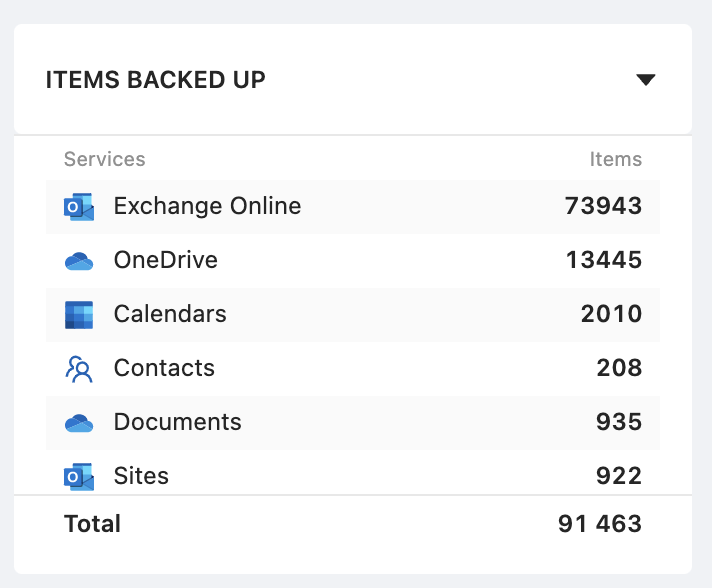
Task: Click the Calendars grid icon
Action: pyautogui.click(x=79, y=315)
